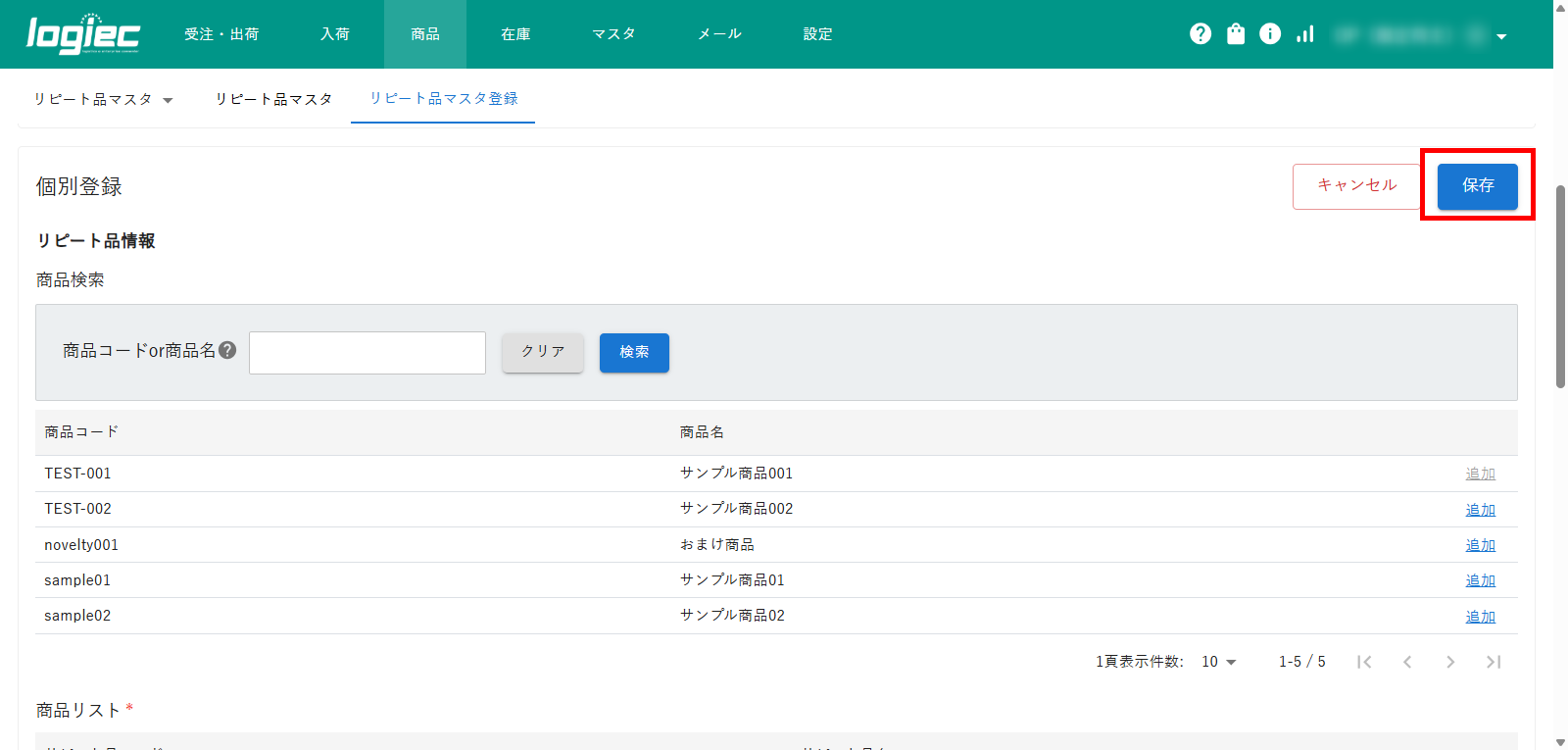Click the logiec logo

click(x=83, y=34)
